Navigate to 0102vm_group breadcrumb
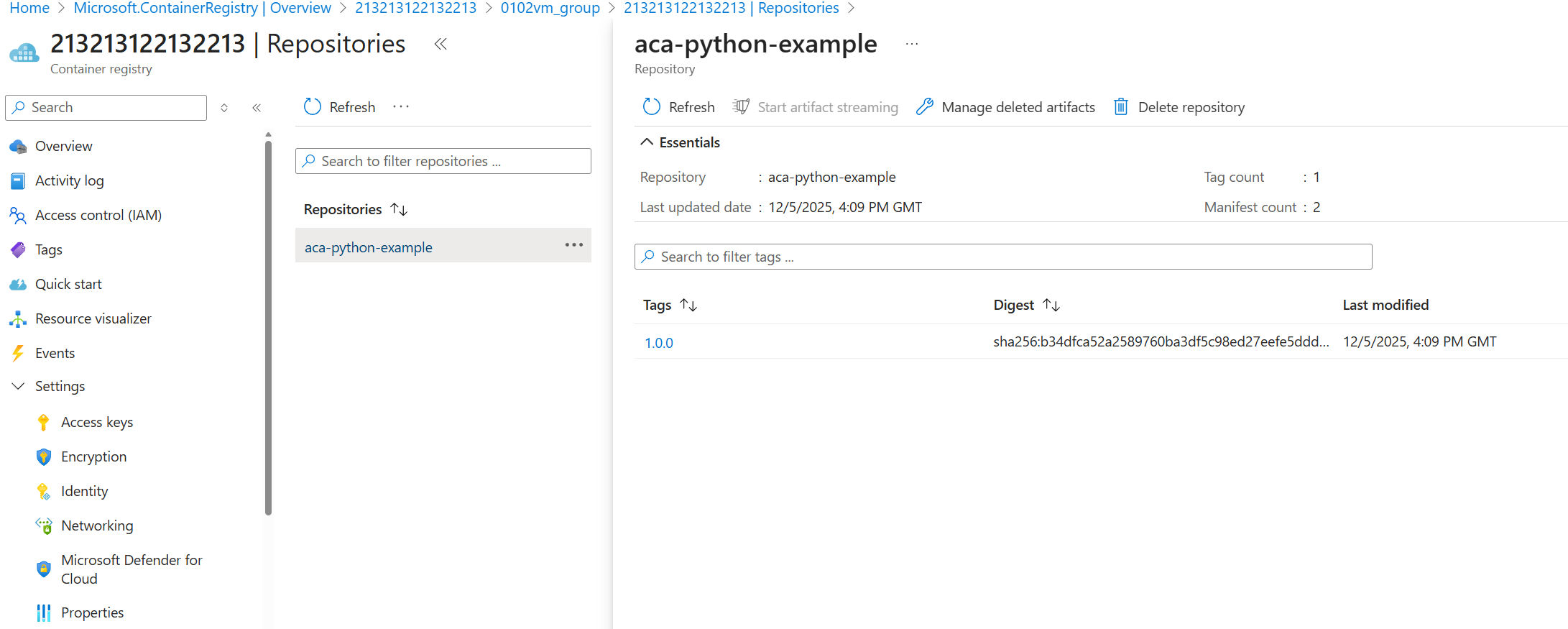 click(x=550, y=8)
